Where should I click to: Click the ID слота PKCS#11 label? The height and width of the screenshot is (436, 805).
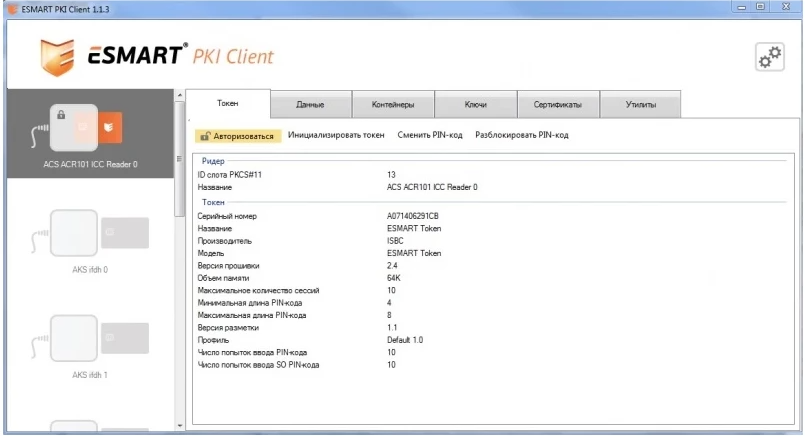point(229,175)
